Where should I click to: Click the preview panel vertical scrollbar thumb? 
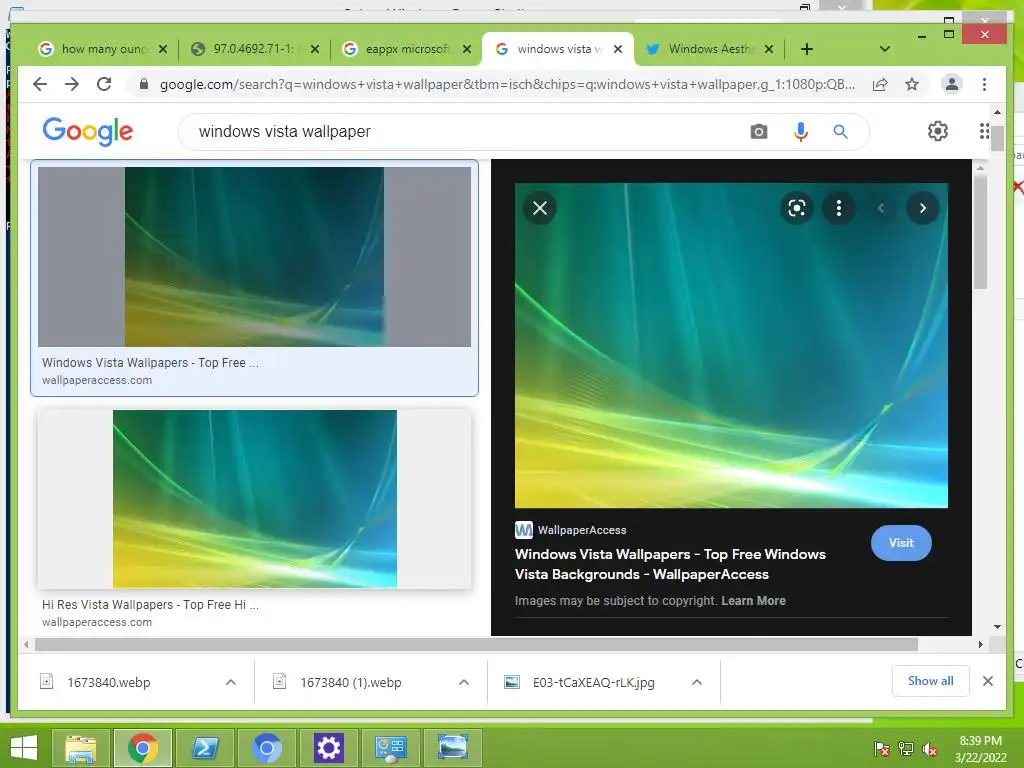click(x=980, y=232)
